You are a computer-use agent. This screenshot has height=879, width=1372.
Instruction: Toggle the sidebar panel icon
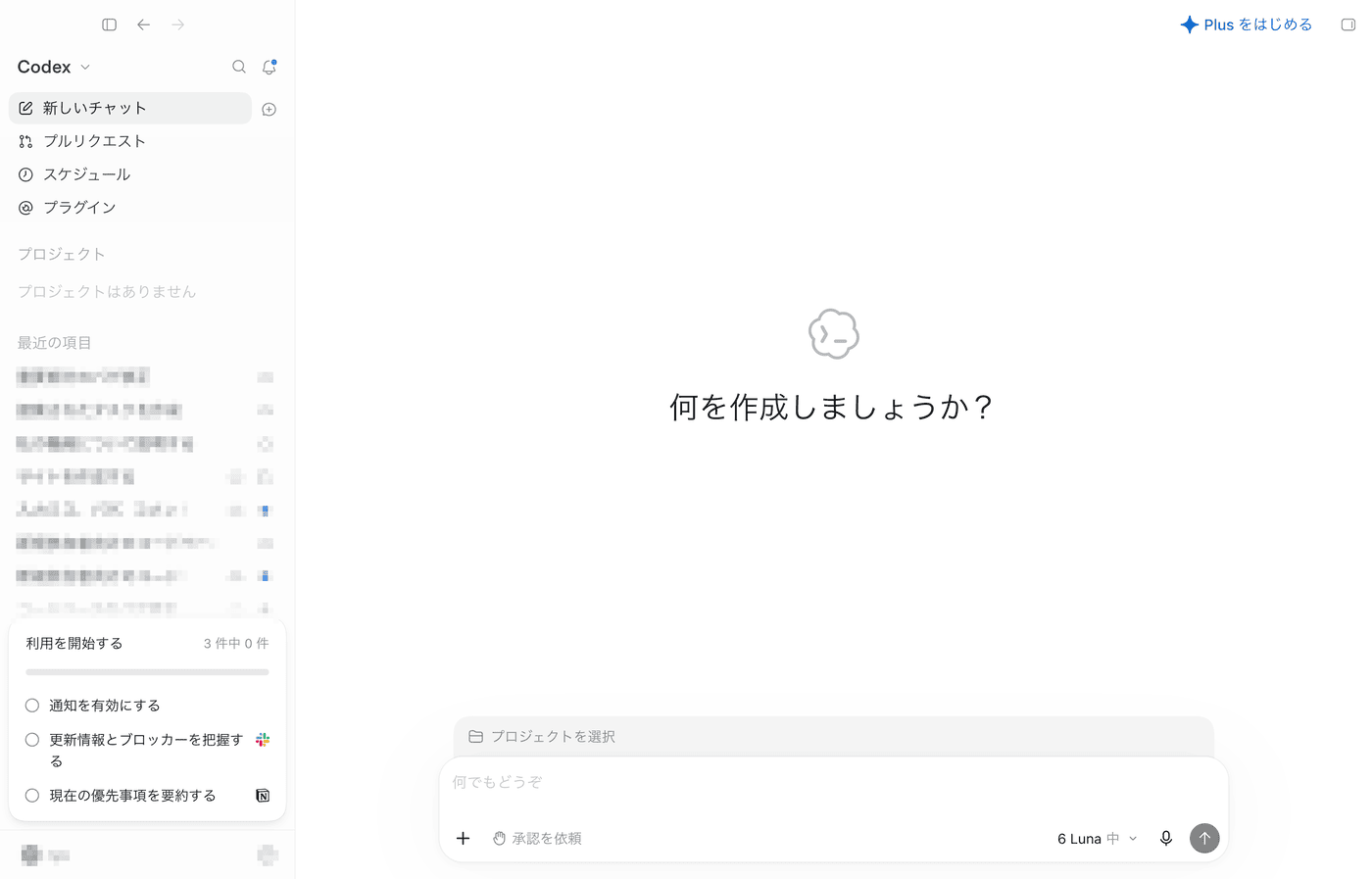pyautogui.click(x=110, y=24)
